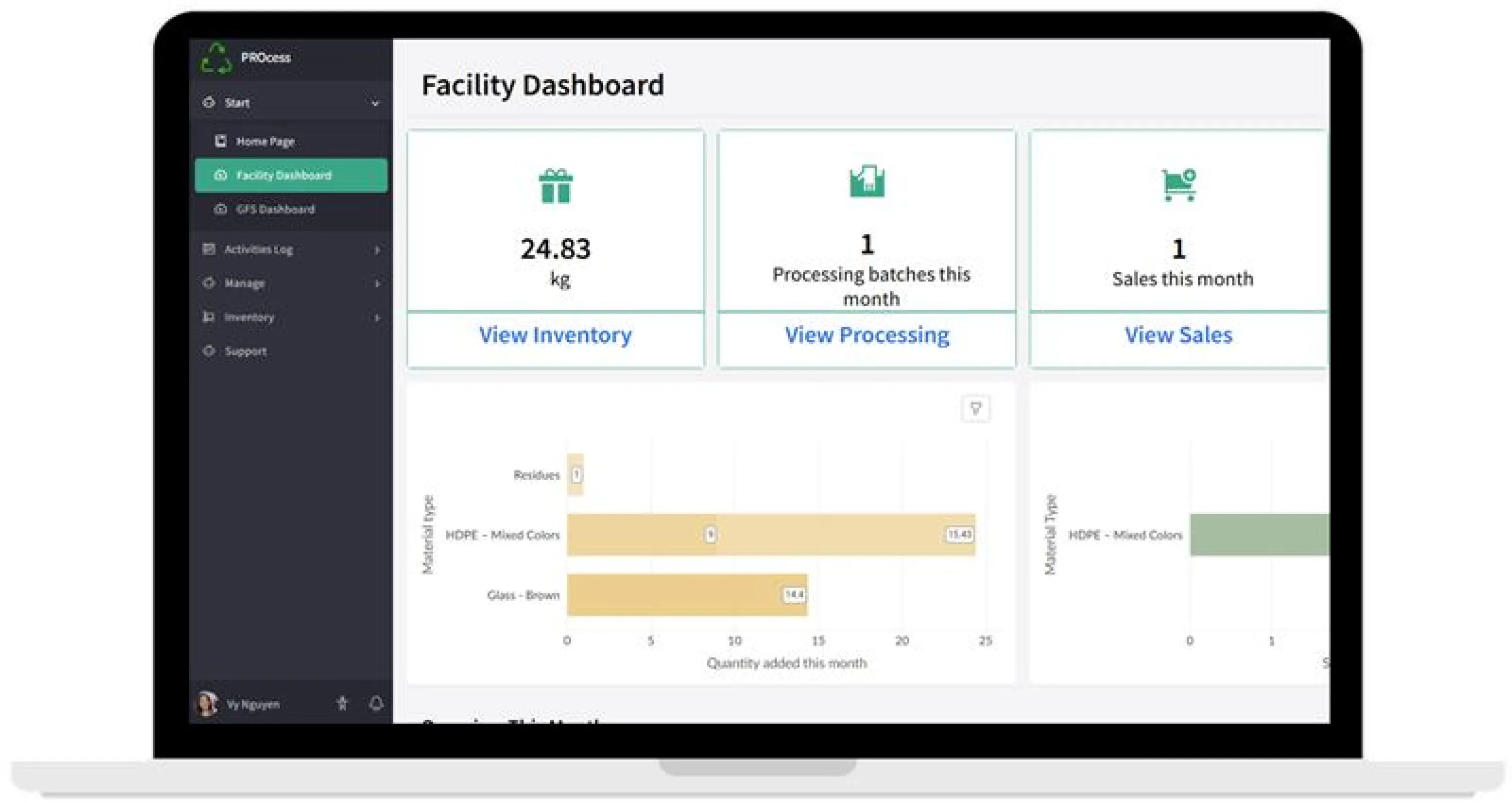The width and height of the screenshot is (1512, 803).
Task: Click Vy Nguyen's profile avatar
Action: pos(207,703)
